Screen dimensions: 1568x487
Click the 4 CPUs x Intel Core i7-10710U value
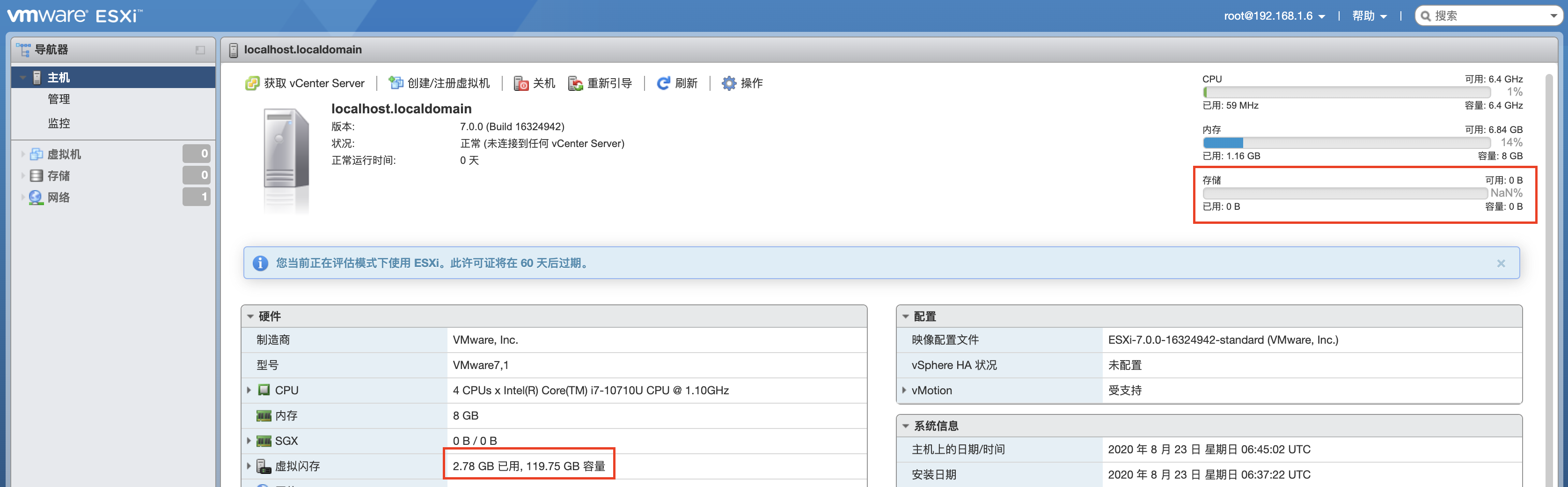(590, 390)
